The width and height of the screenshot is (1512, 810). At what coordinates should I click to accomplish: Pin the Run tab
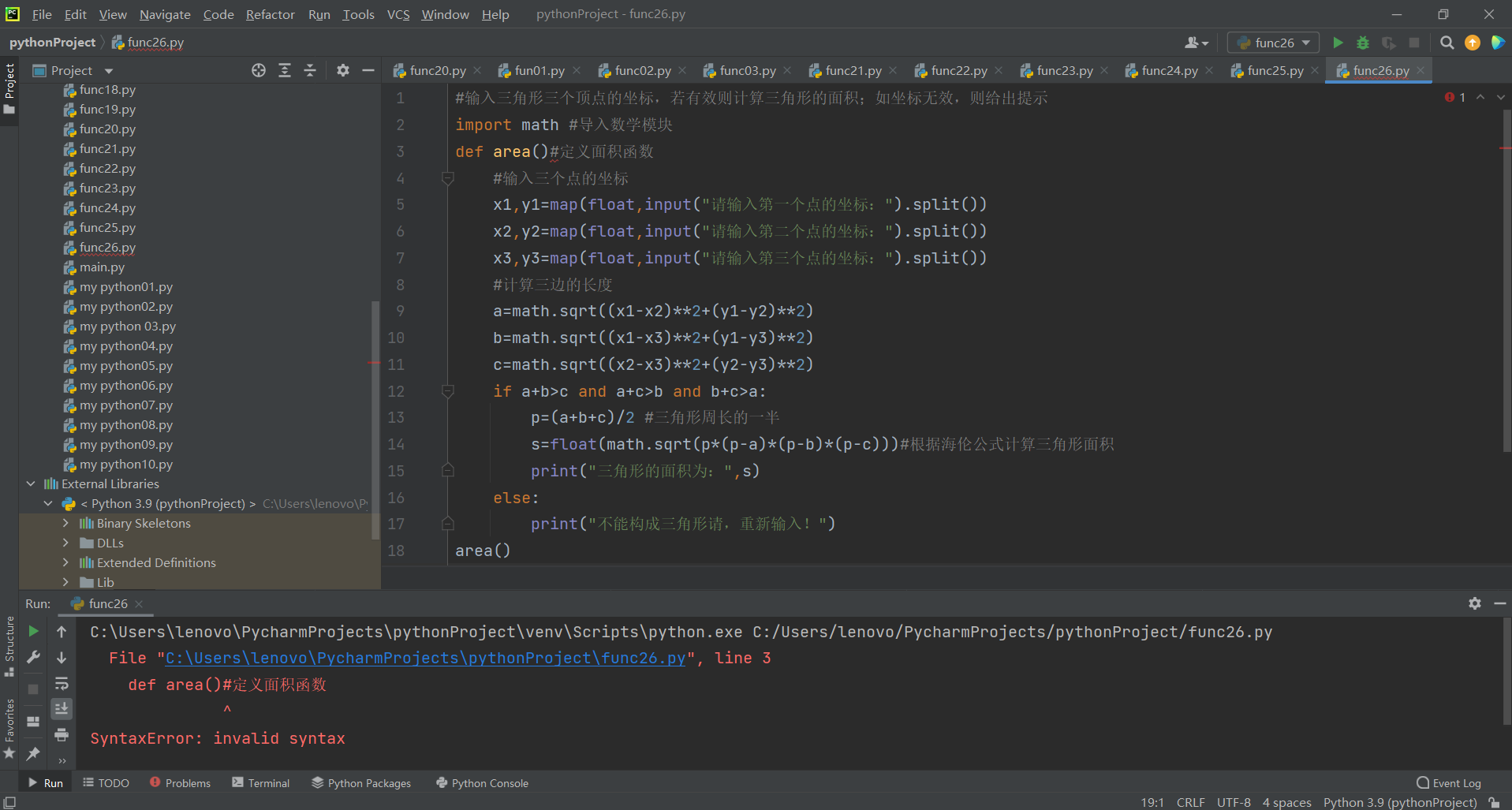tap(33, 753)
